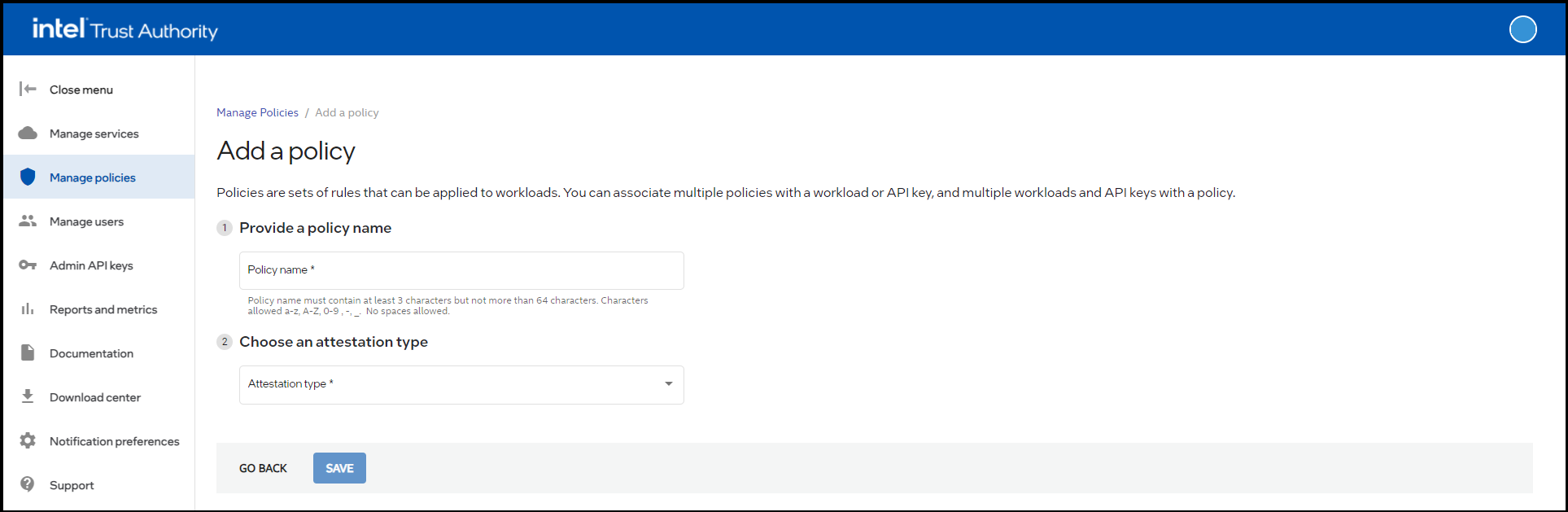The height and width of the screenshot is (512, 1568).
Task: Click the 'Choose an attestation type' heading
Action: tap(334, 342)
